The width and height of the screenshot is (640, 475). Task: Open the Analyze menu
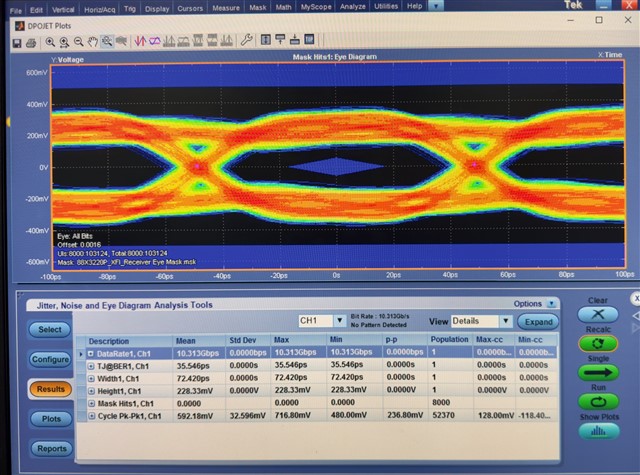point(353,7)
